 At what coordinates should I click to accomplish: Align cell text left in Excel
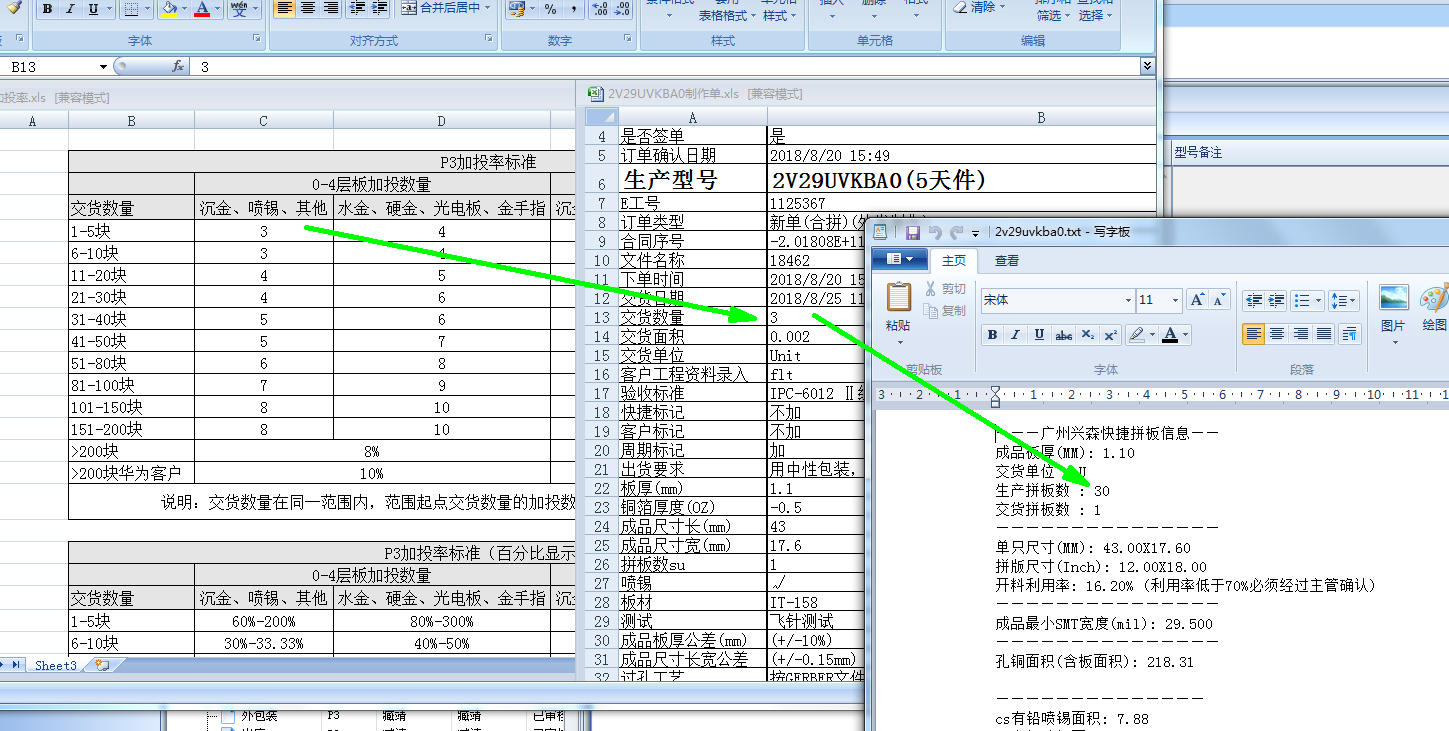(x=284, y=9)
